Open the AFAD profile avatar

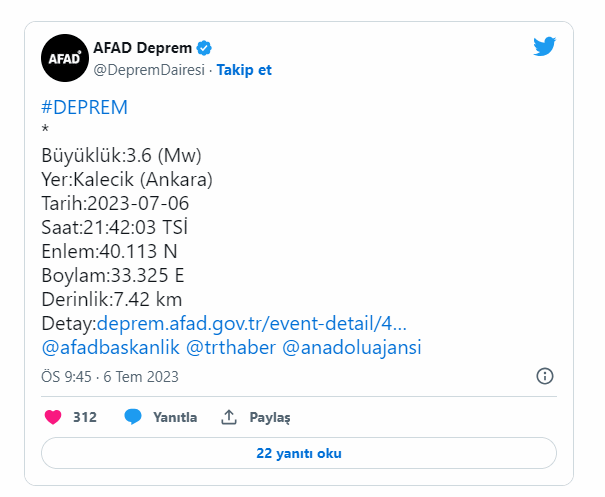(65, 58)
